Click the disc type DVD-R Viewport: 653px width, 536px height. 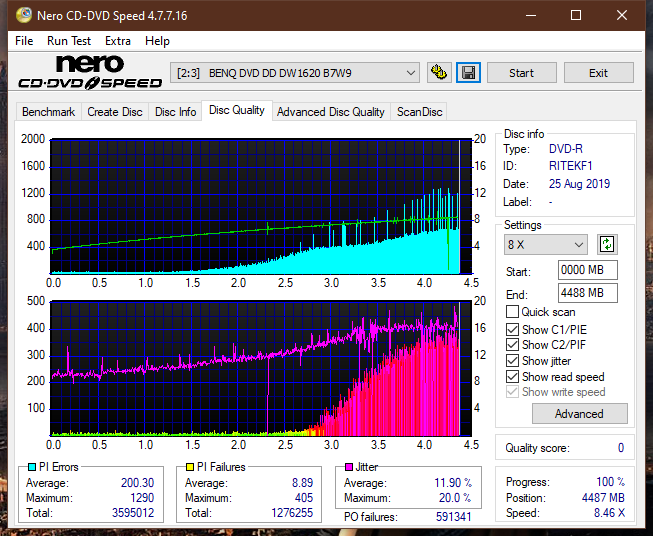click(566, 149)
